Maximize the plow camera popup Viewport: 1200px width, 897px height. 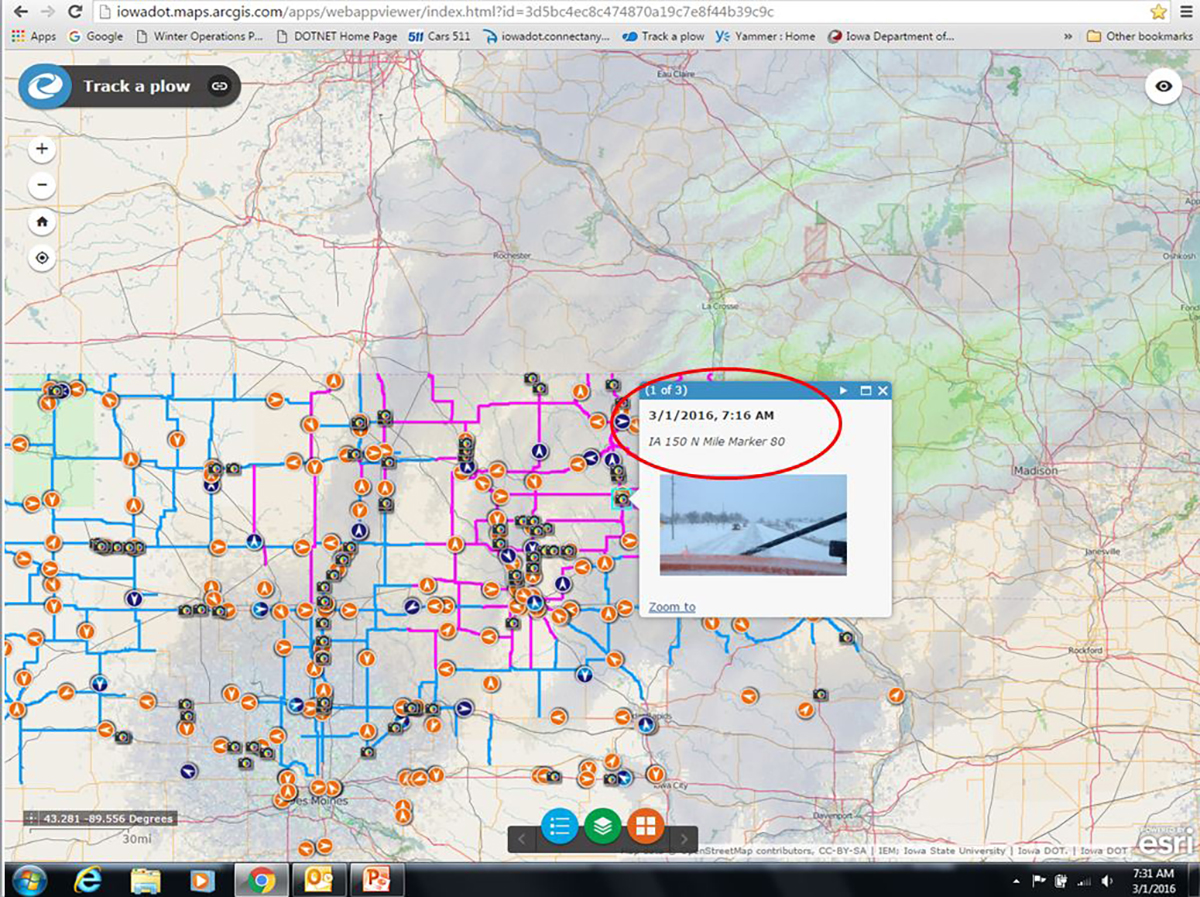866,390
